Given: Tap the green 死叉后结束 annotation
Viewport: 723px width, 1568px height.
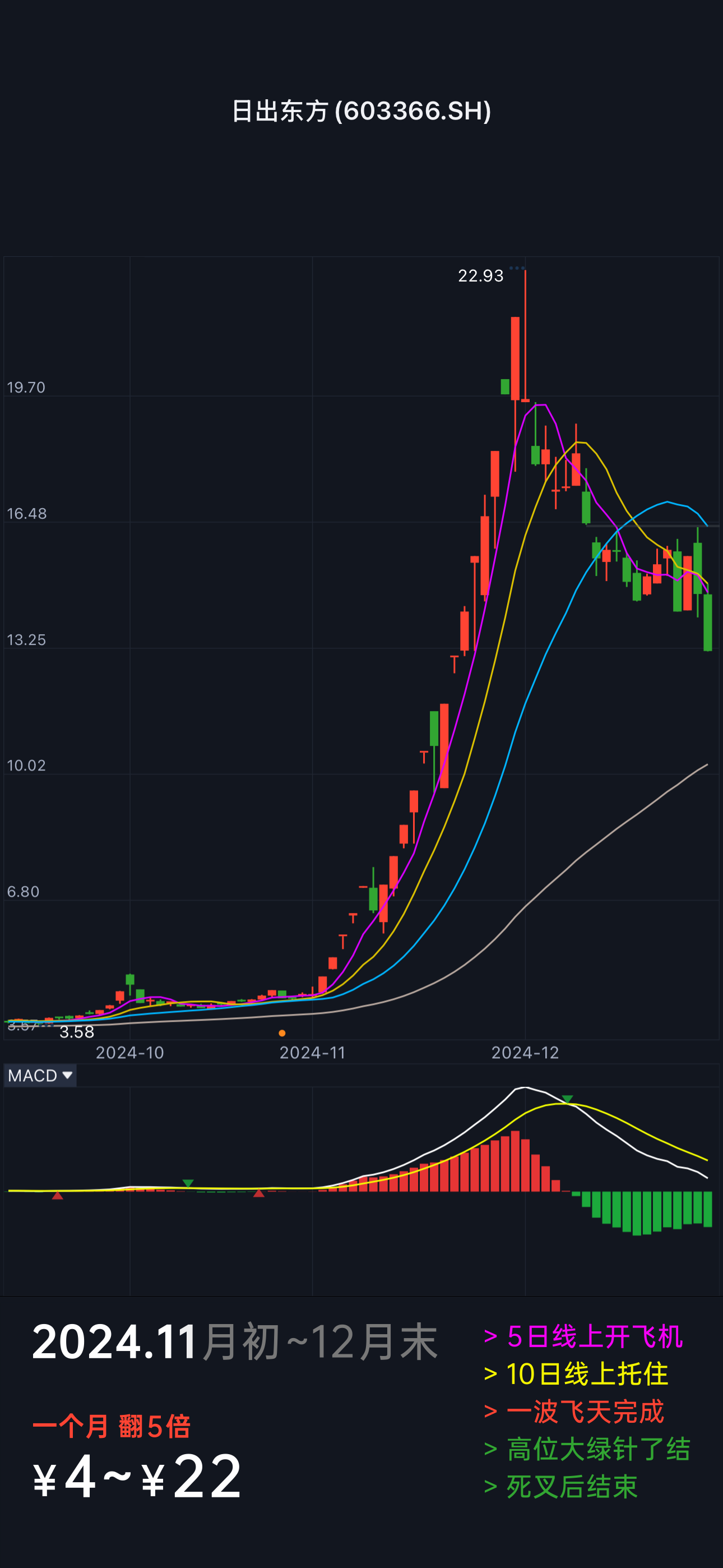Looking at the screenshot, I should 560,1487.
